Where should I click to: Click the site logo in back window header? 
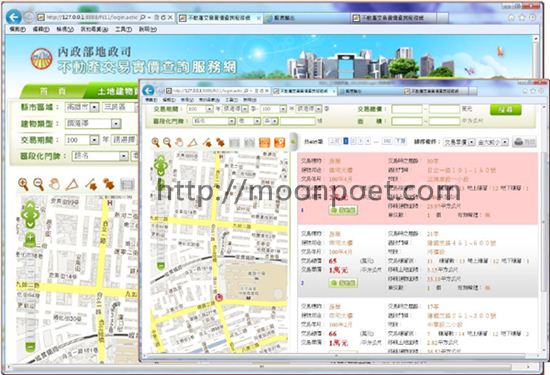coord(42,59)
